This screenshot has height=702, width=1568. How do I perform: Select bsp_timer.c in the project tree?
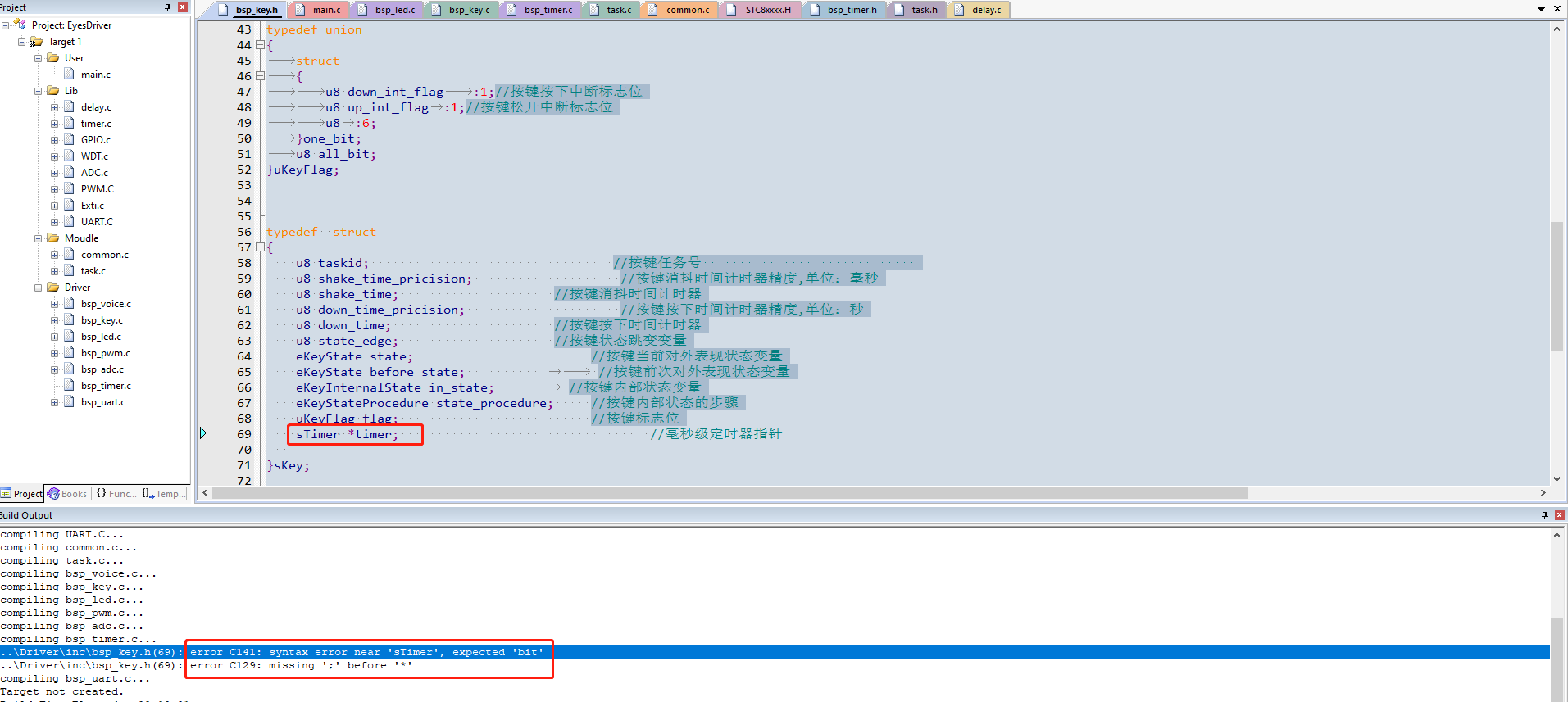pos(106,386)
